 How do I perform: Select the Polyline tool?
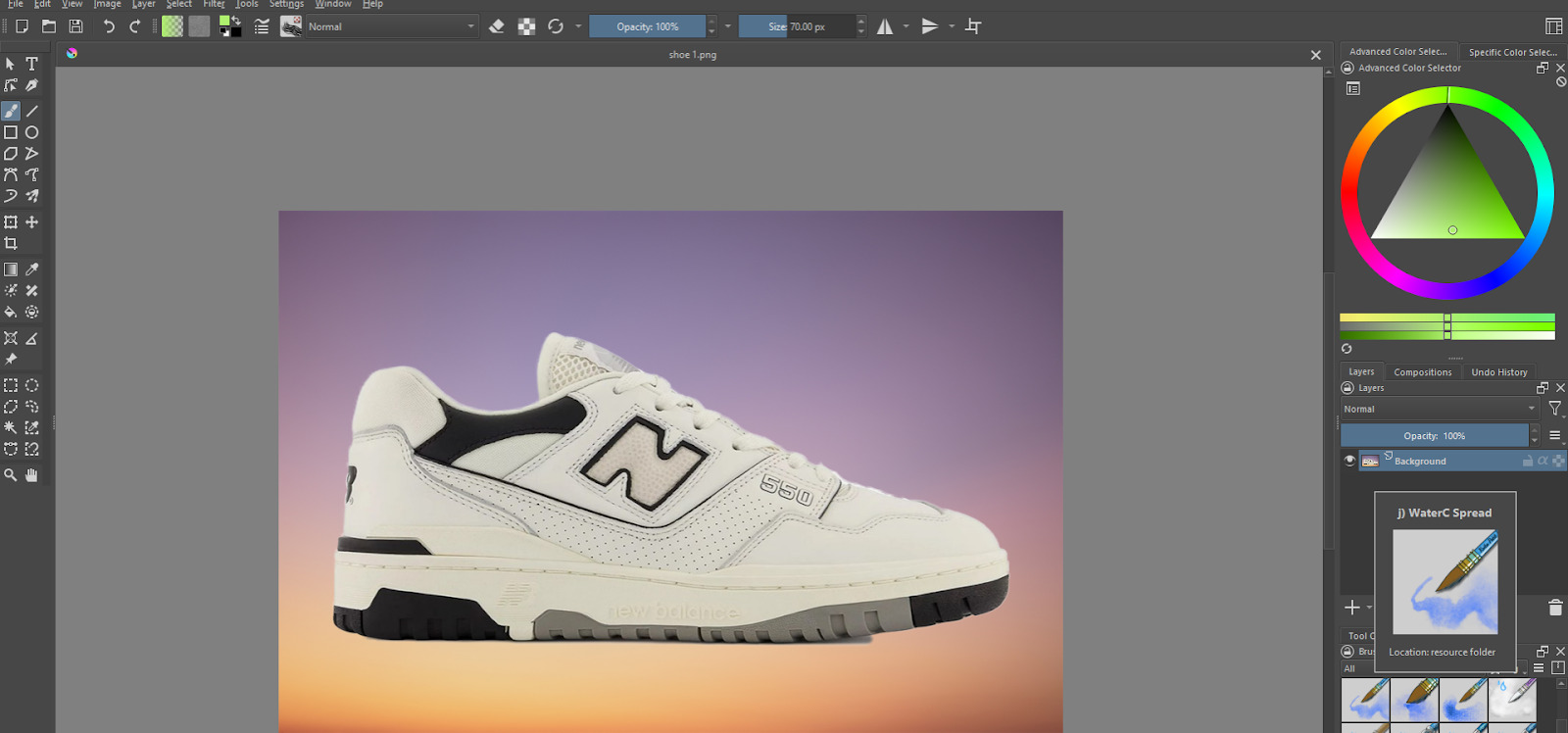click(x=32, y=154)
